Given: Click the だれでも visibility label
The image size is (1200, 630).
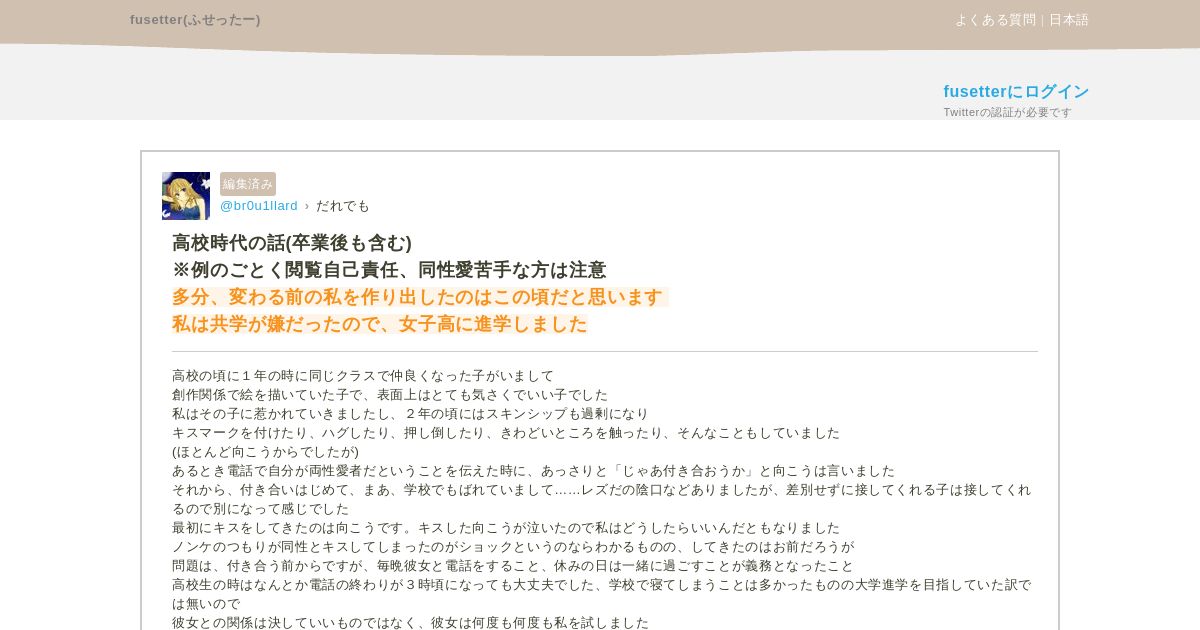Looking at the screenshot, I should 343,206.
